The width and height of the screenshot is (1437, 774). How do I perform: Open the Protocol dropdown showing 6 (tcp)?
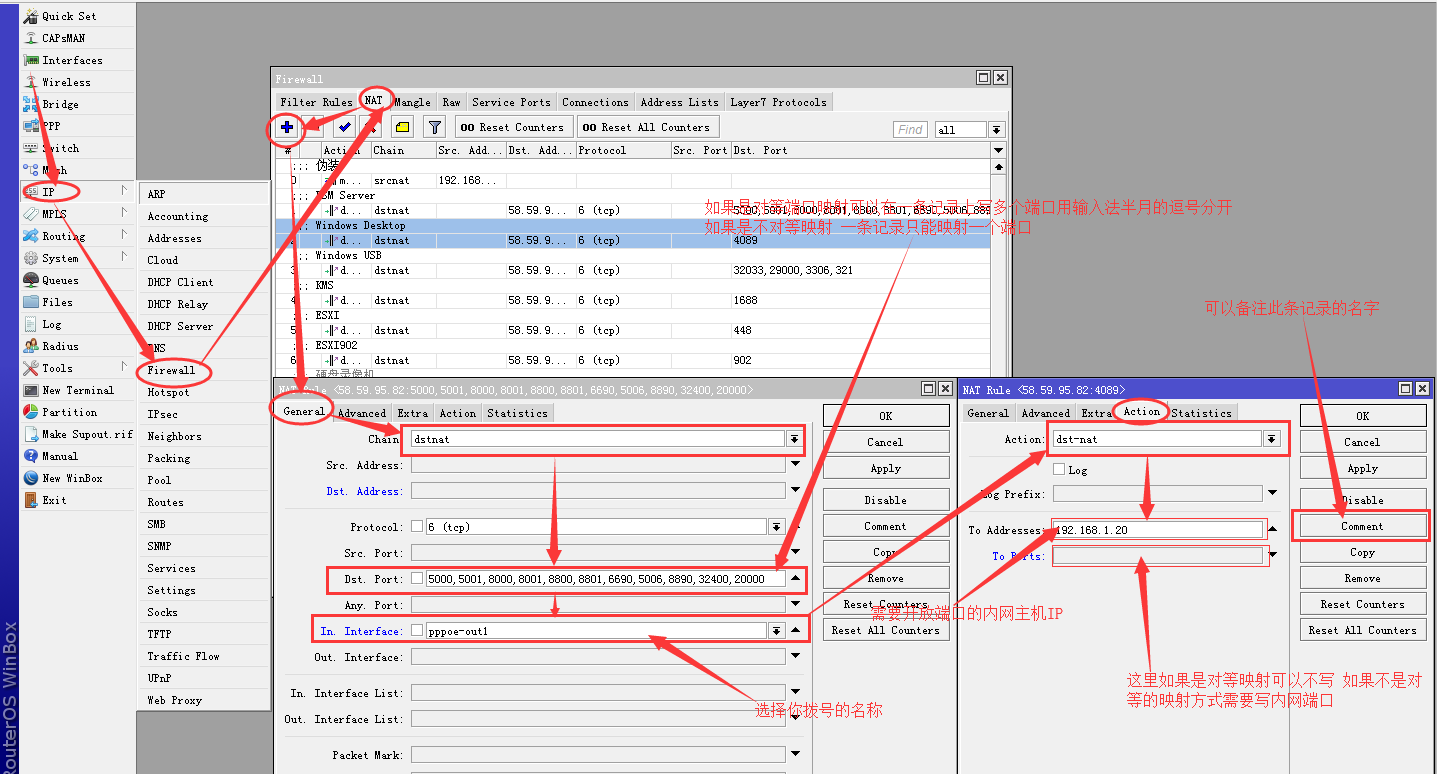[x=776, y=527]
